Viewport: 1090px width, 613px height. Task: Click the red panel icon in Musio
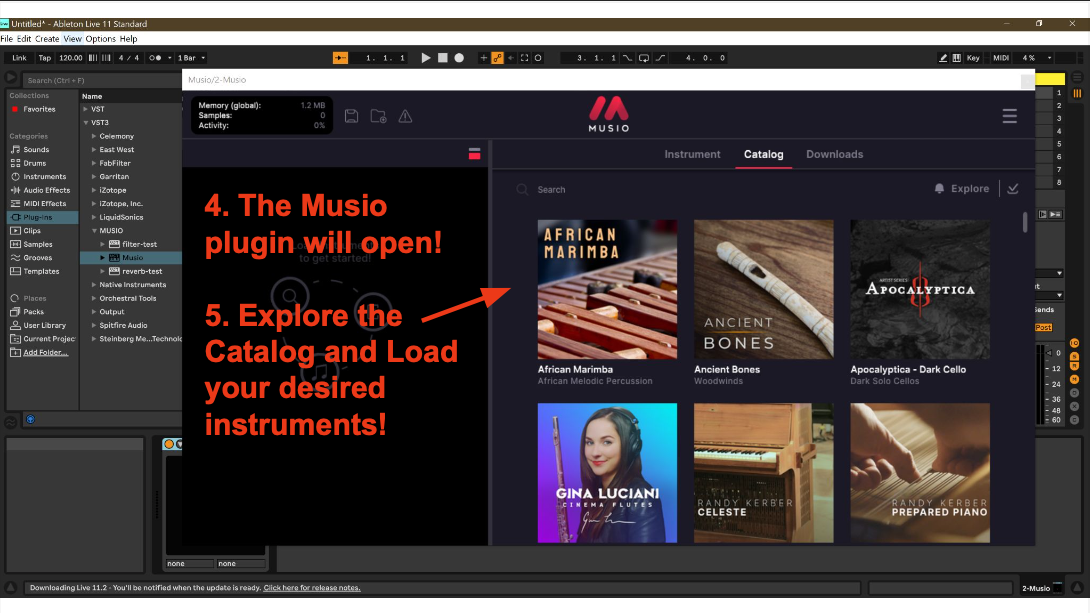tap(475, 154)
